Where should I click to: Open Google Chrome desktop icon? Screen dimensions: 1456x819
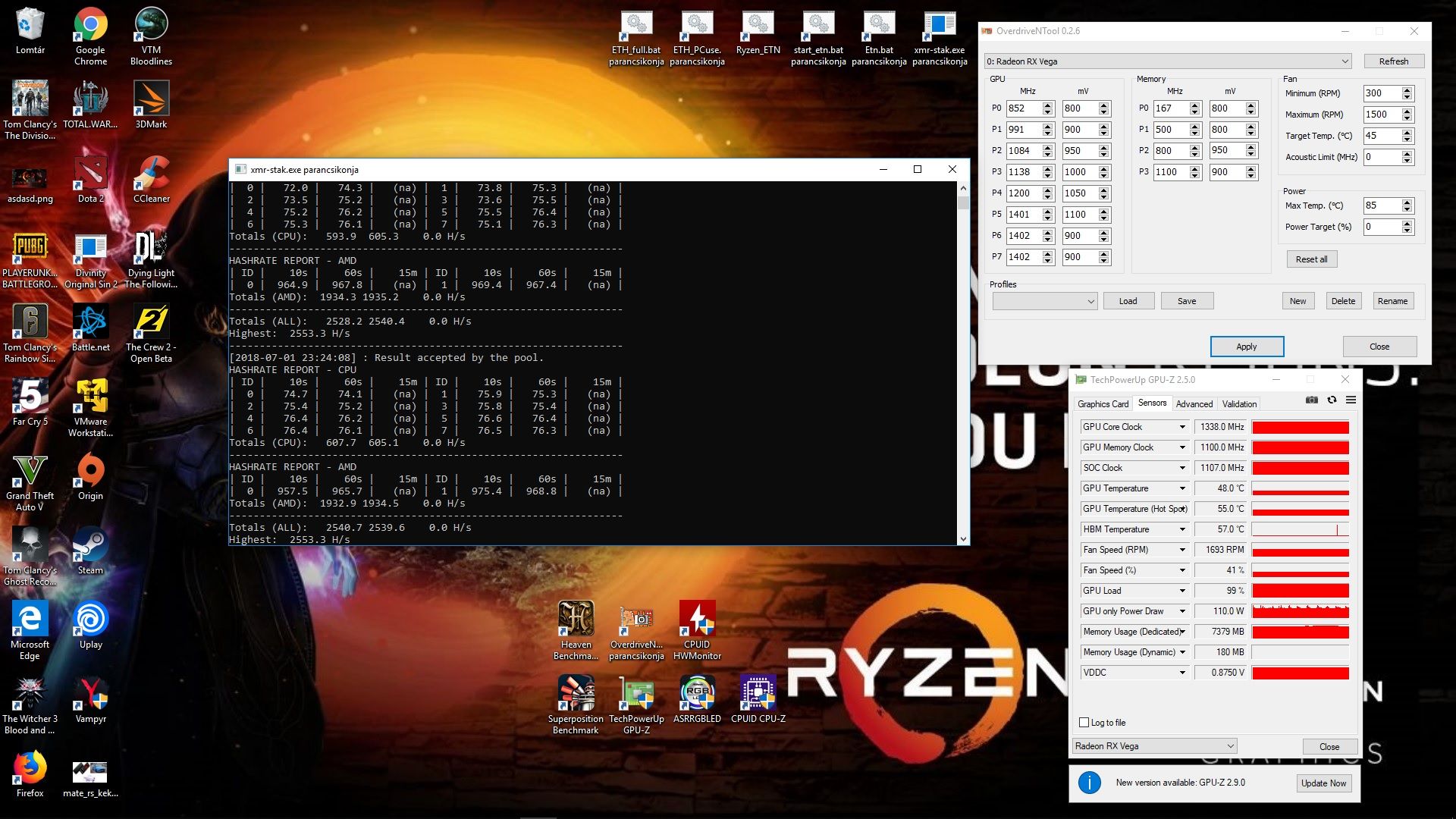pos(90,36)
